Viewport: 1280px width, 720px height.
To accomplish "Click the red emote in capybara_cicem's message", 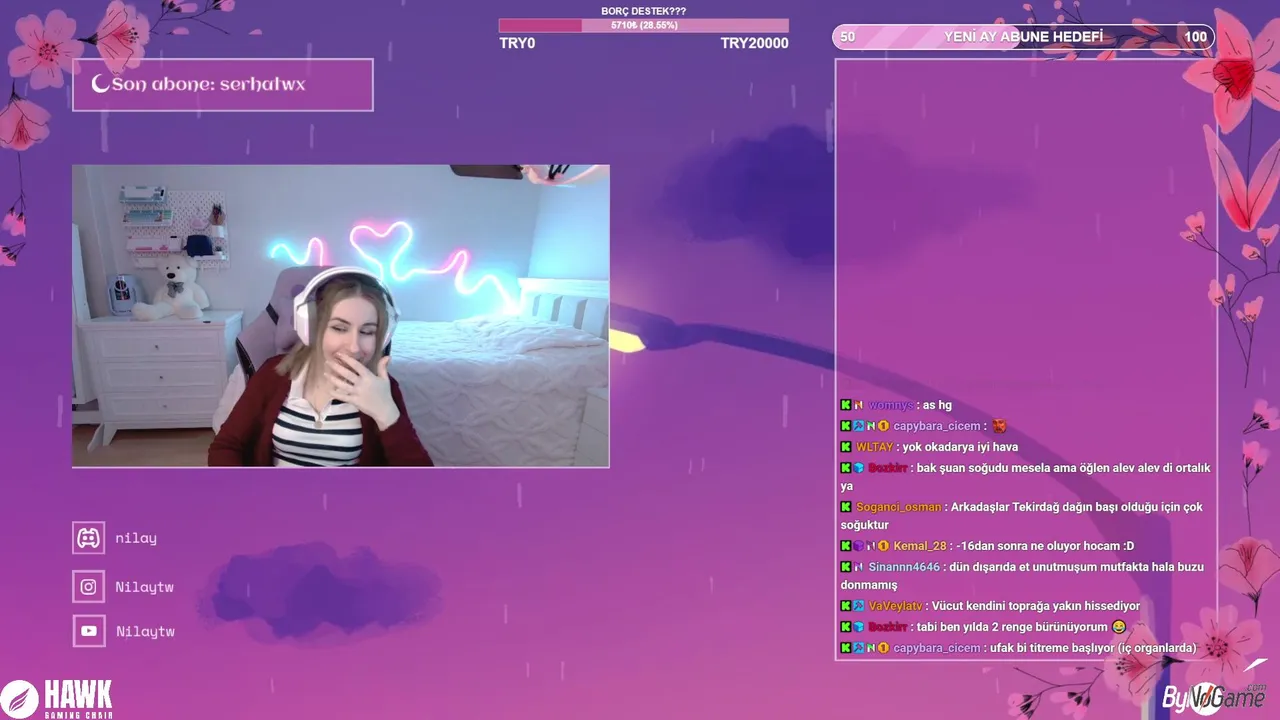I will [999, 426].
